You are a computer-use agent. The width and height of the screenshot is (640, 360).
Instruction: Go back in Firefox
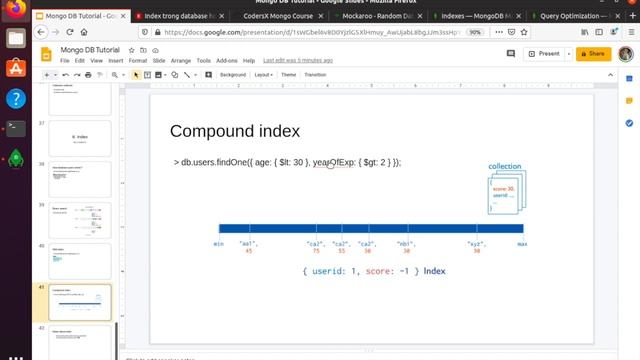[x=40, y=32]
